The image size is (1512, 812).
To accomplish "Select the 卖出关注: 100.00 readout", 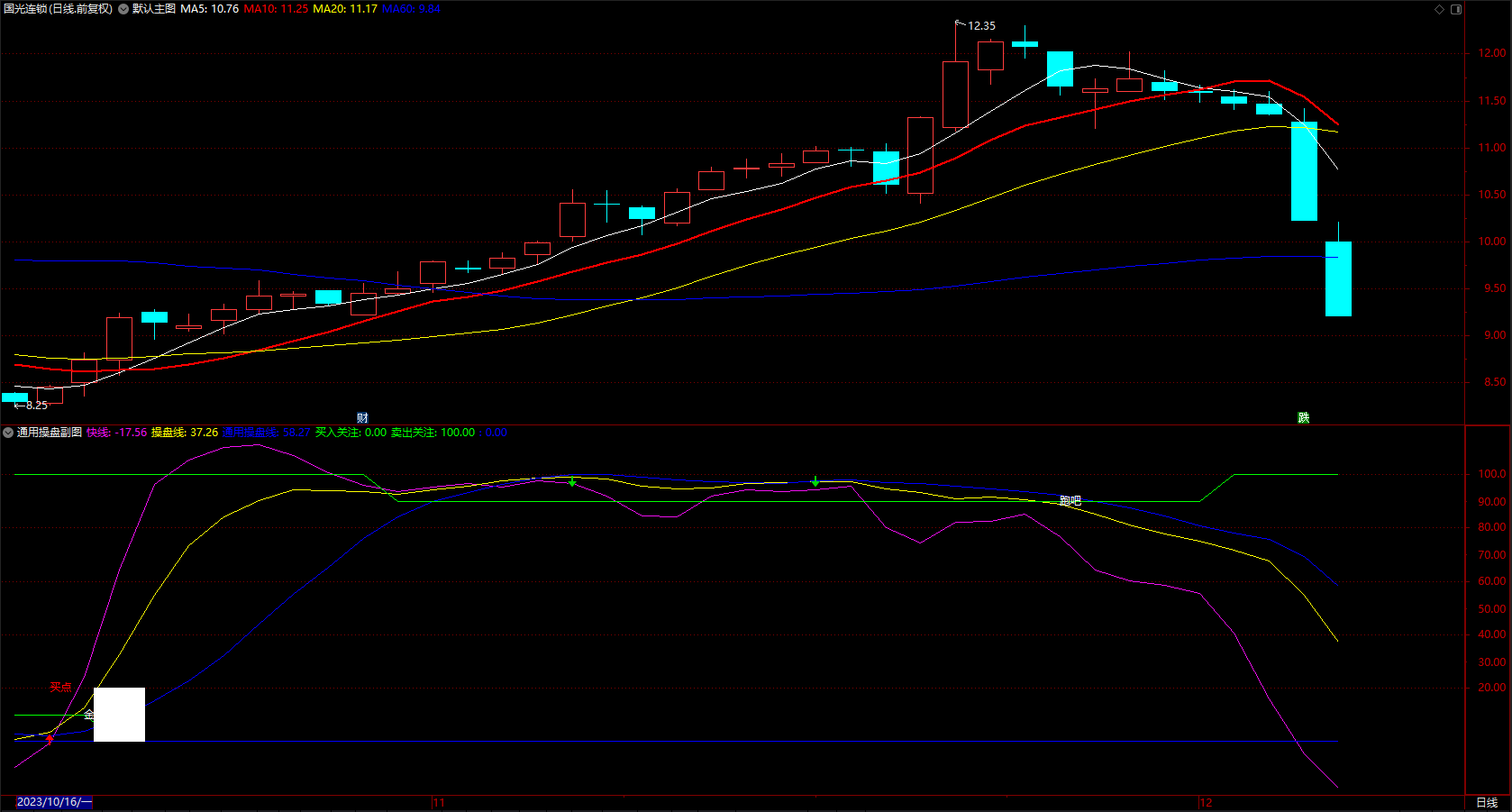I will [433, 433].
